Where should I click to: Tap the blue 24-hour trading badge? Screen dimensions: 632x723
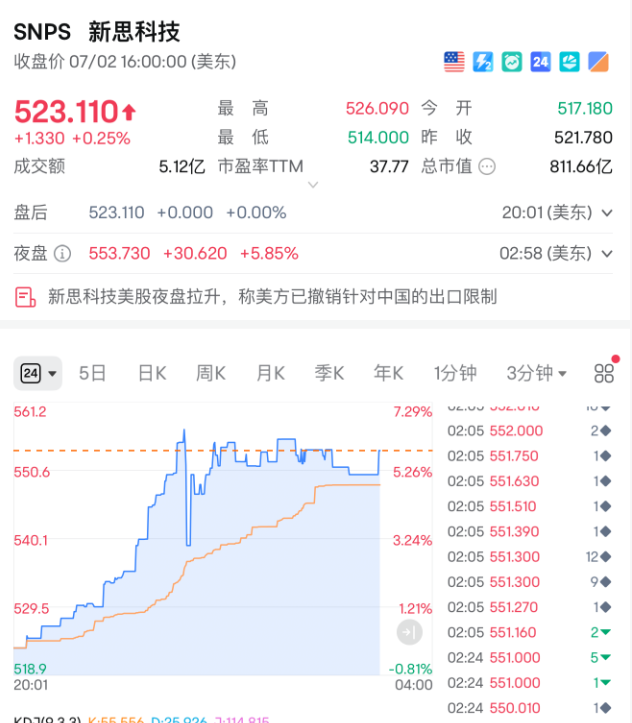541,62
